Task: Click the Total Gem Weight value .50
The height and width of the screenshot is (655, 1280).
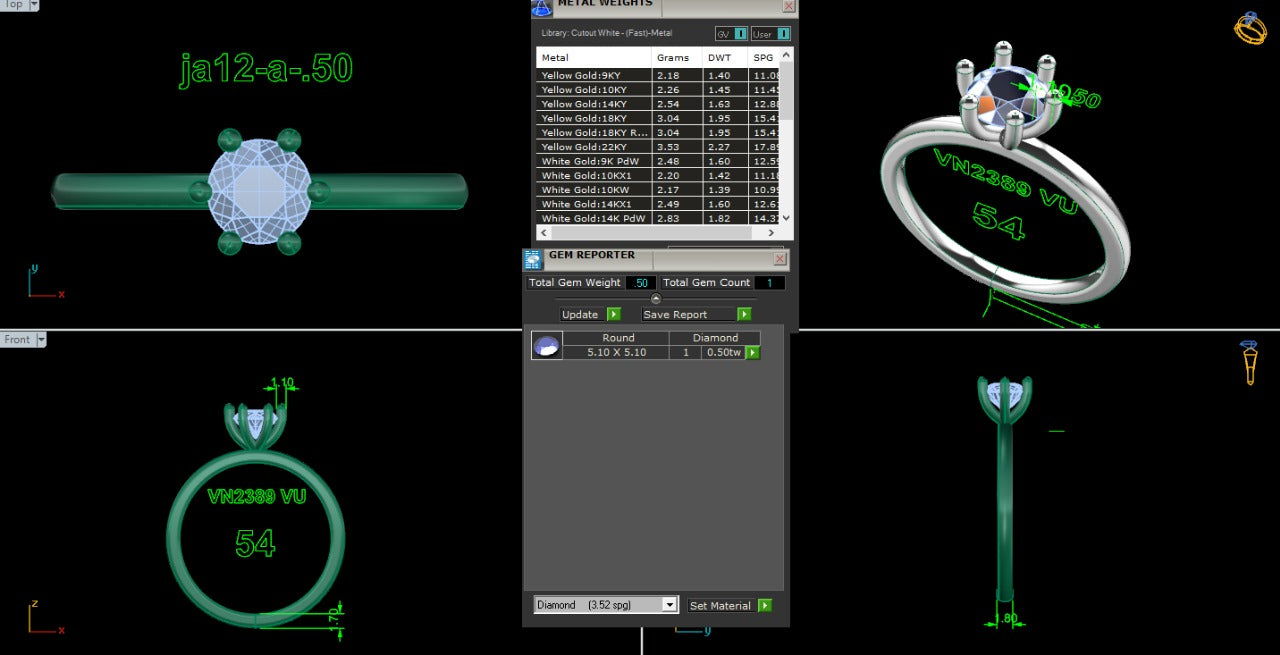Action: pyautogui.click(x=641, y=283)
